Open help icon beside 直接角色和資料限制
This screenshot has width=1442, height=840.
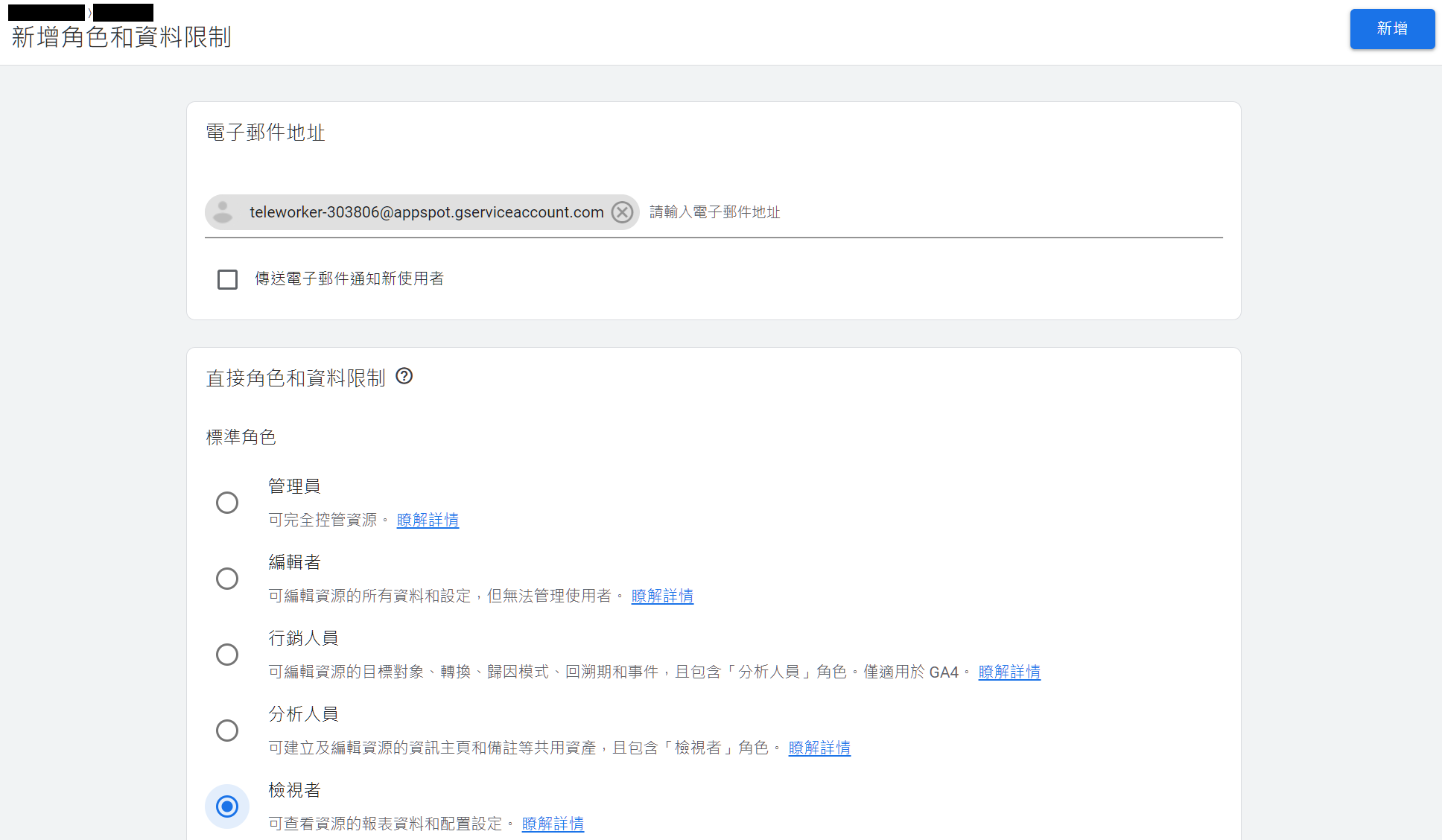click(404, 376)
